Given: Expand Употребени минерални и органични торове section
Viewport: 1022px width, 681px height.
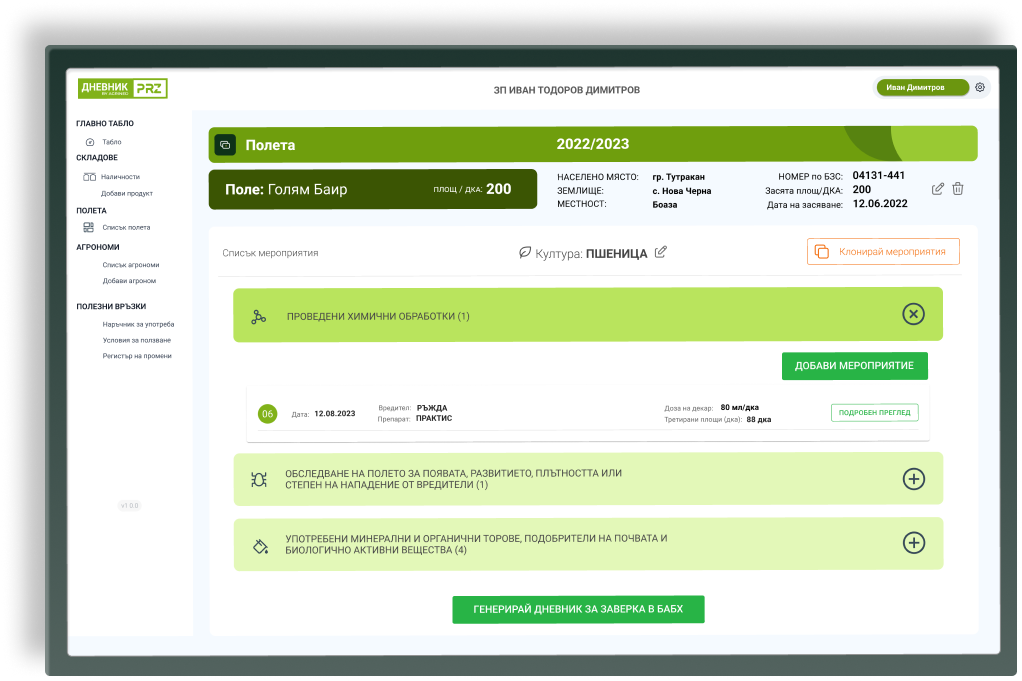Looking at the screenshot, I should [x=913, y=543].
